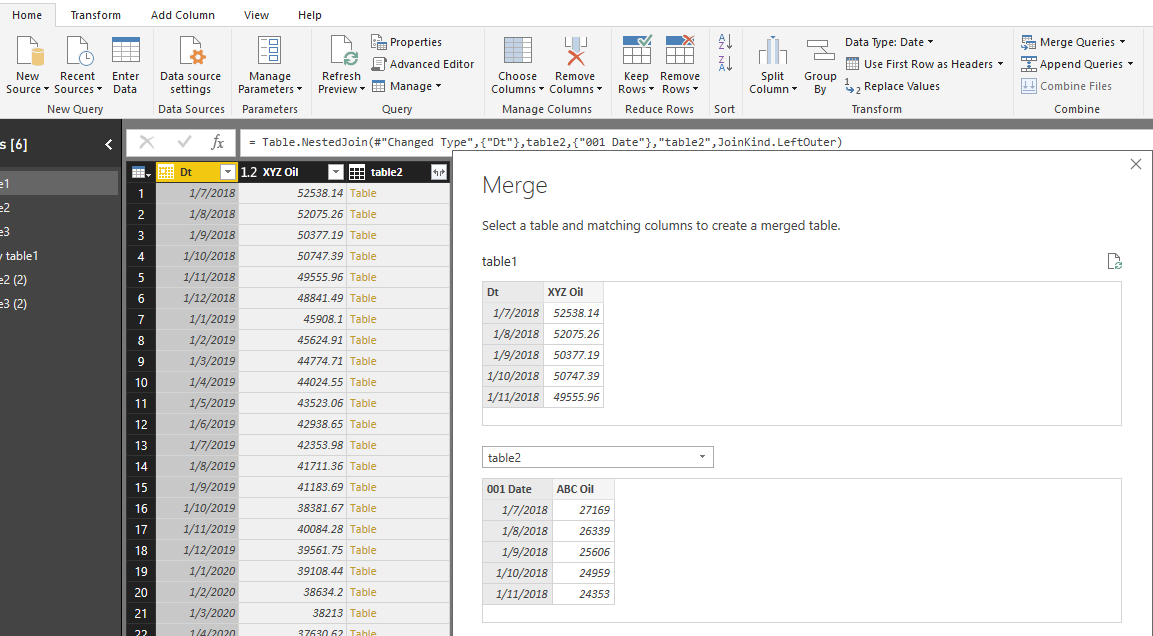Click the Remove Rows icon
This screenshot has height=636, width=1153.
(x=679, y=50)
